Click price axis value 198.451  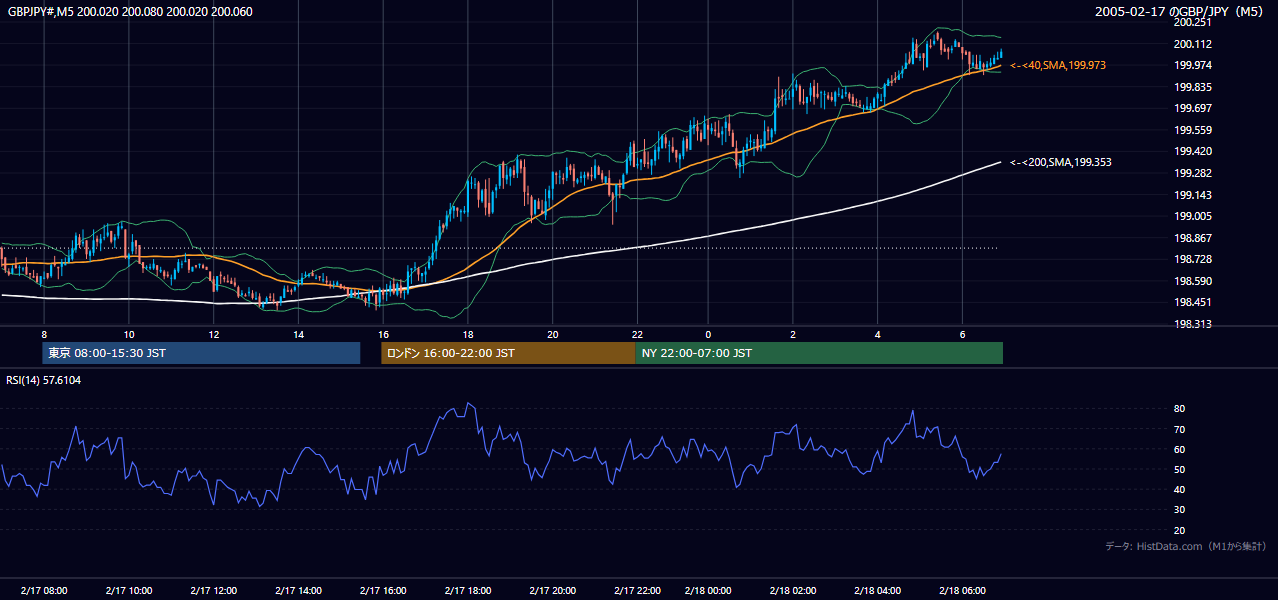click(x=1193, y=303)
